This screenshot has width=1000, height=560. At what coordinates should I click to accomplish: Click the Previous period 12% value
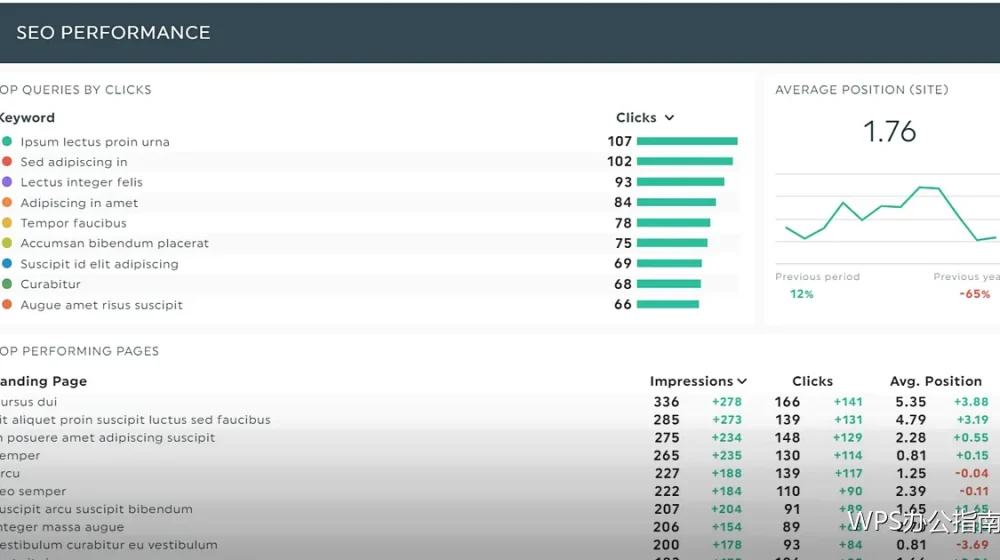[802, 294]
